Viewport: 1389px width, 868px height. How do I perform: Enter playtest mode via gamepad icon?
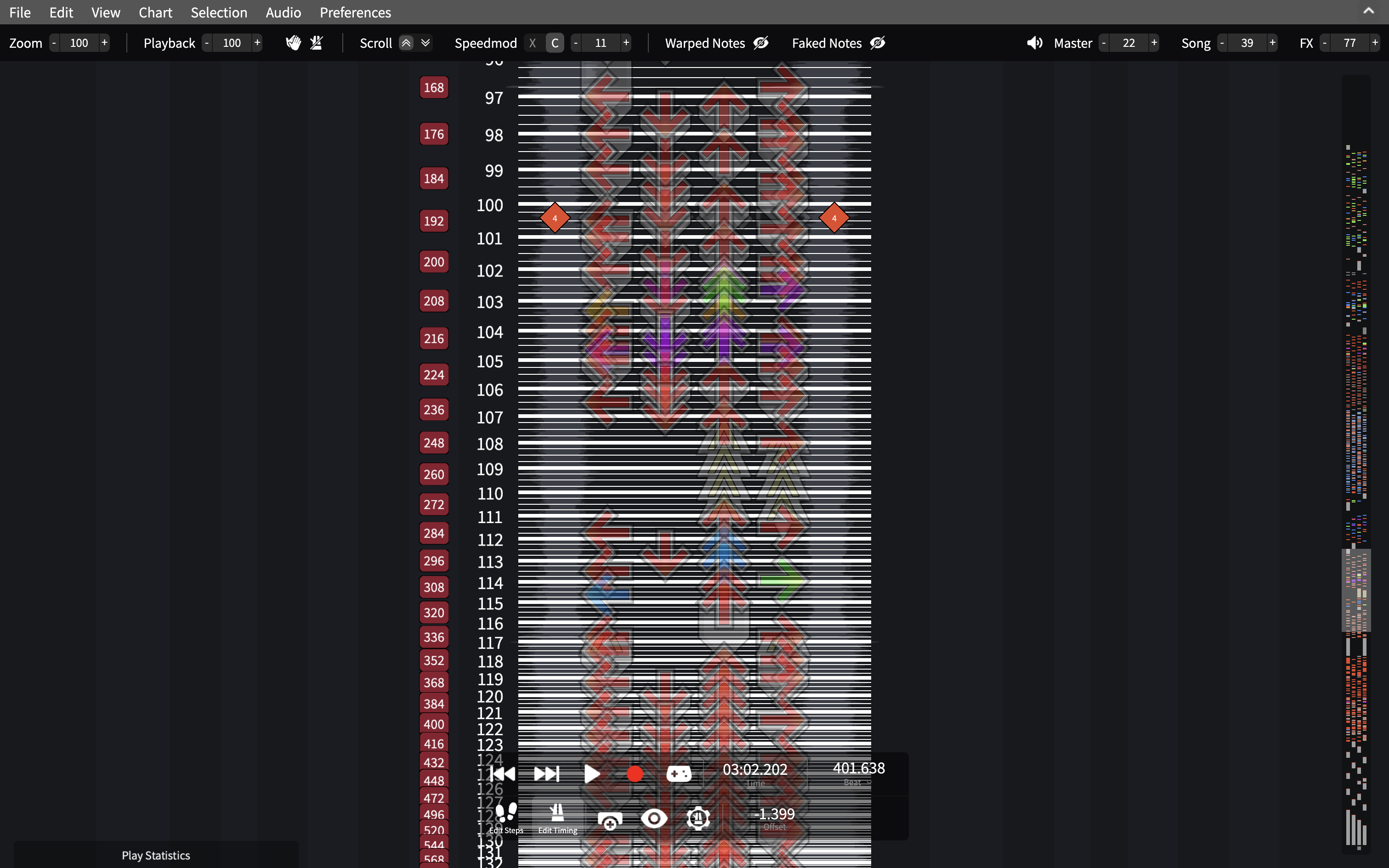click(x=679, y=774)
